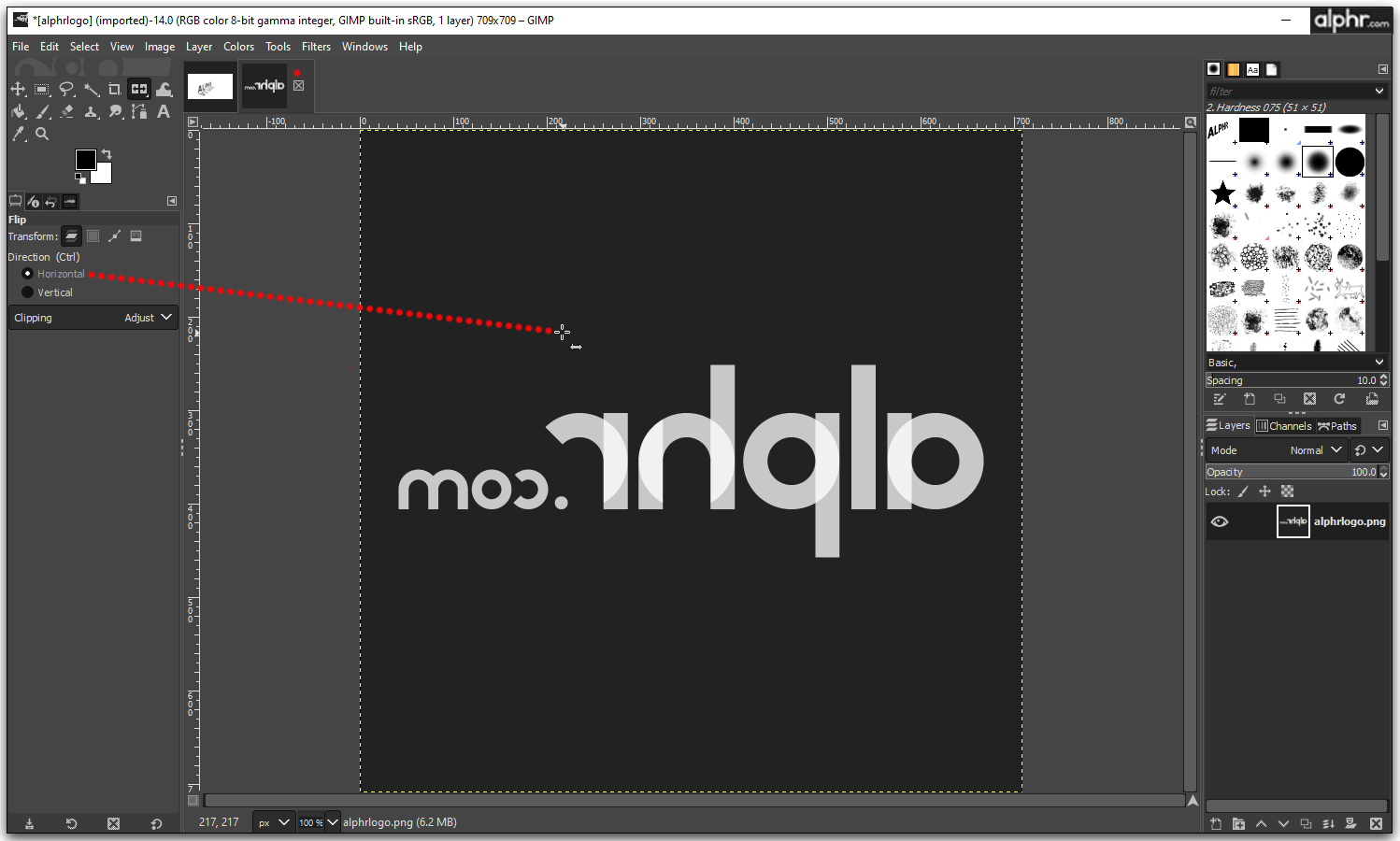This screenshot has height=841, width=1400.
Task: Select the first white image tab thumbnail
Action: (210, 87)
